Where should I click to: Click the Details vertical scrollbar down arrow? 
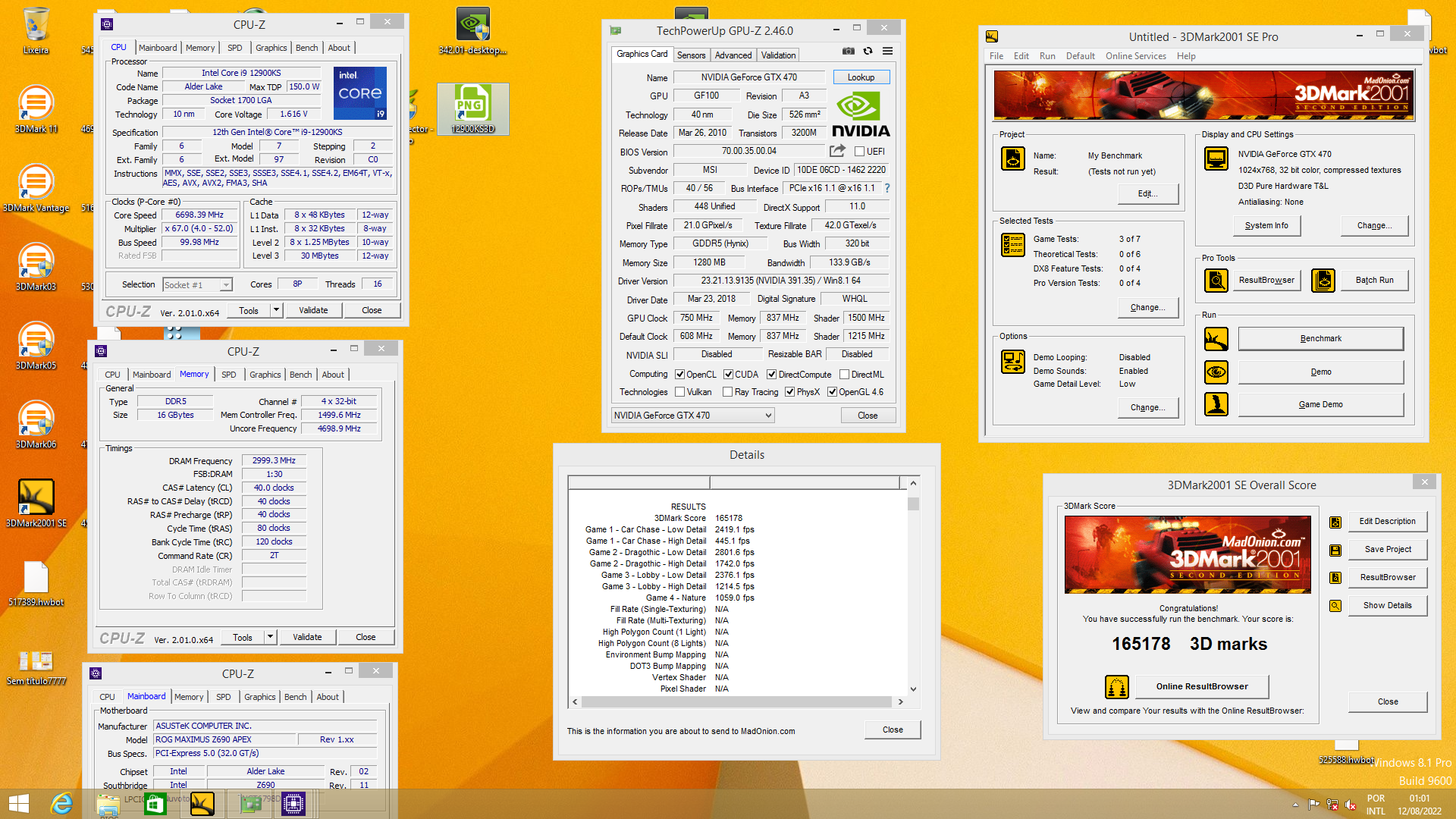coord(913,689)
